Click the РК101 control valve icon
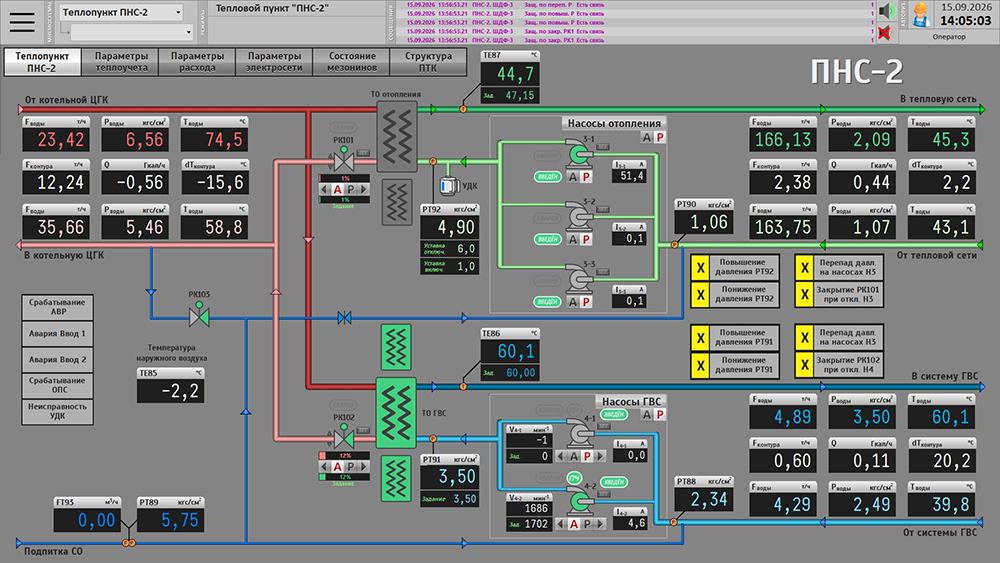1000x563 pixels. [x=344, y=159]
